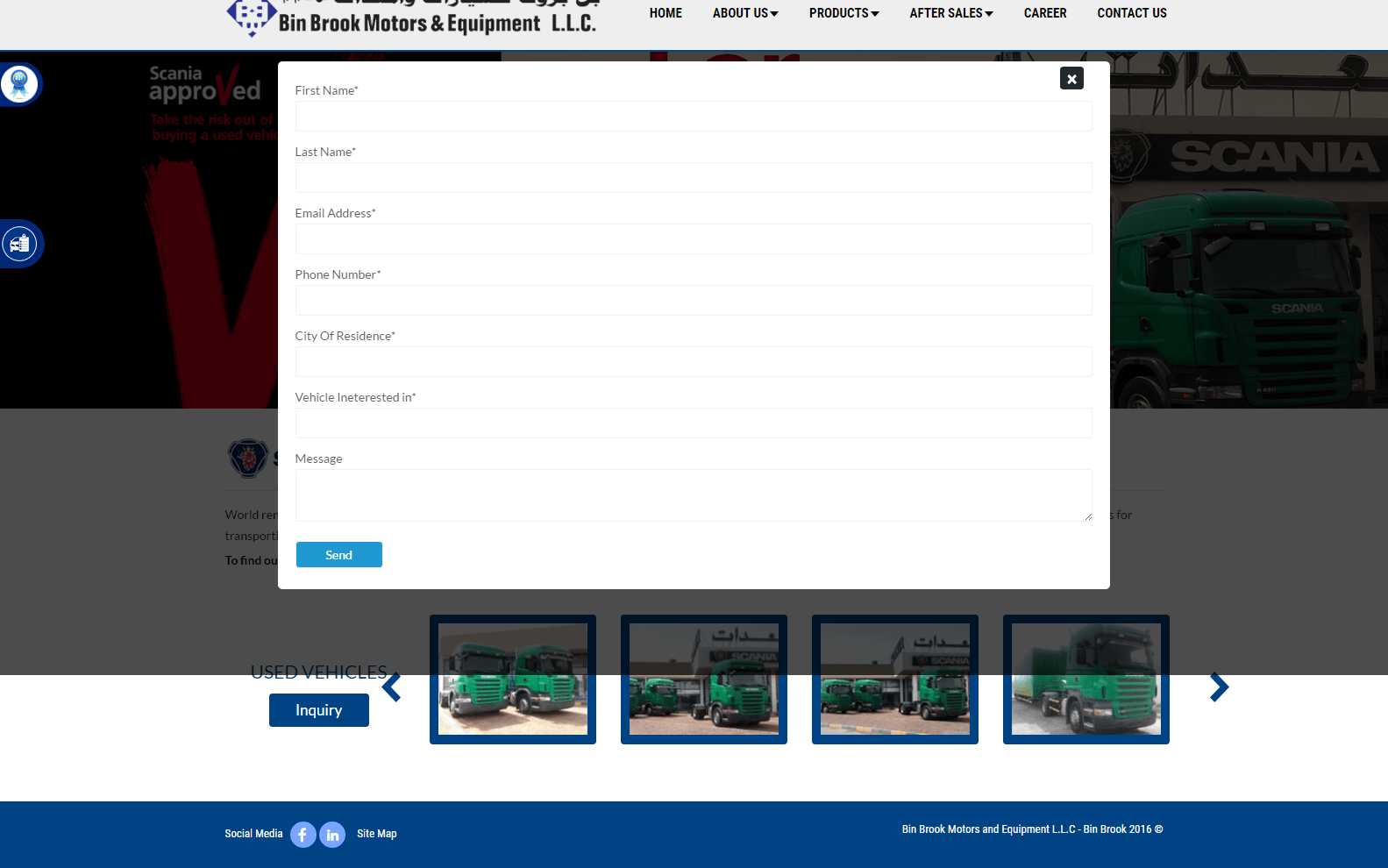Click the Facebook social media icon
Image resolution: width=1388 pixels, height=868 pixels.
(303, 835)
